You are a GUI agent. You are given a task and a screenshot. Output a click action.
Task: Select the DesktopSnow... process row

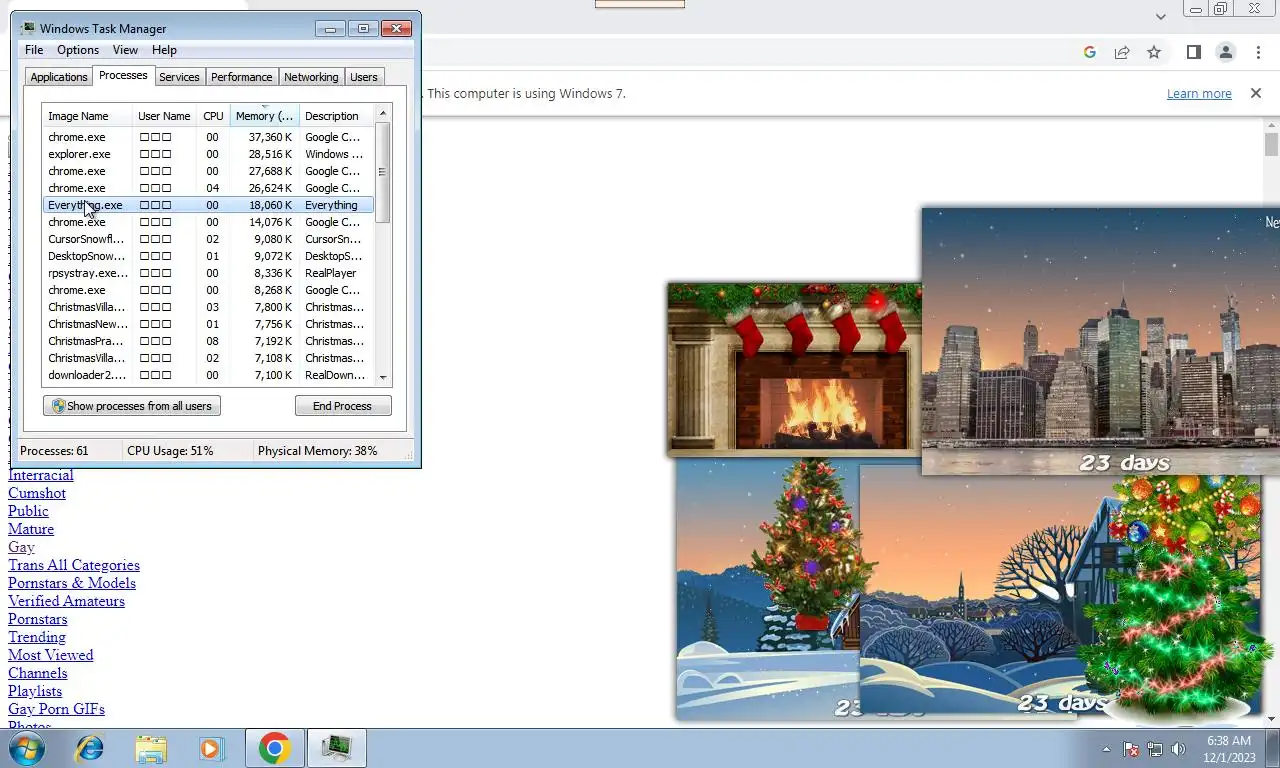(208, 256)
